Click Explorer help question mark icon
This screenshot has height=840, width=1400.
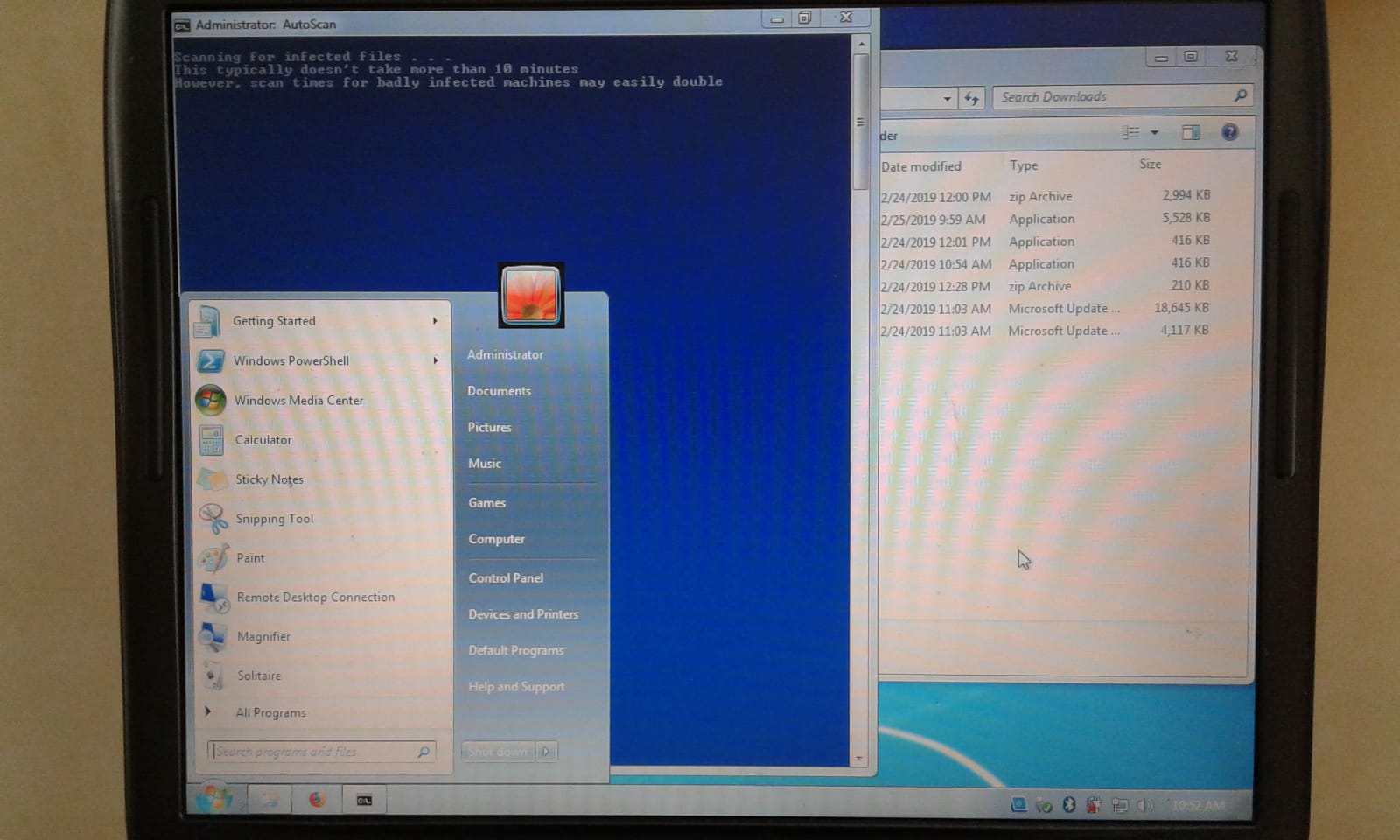click(x=1229, y=132)
